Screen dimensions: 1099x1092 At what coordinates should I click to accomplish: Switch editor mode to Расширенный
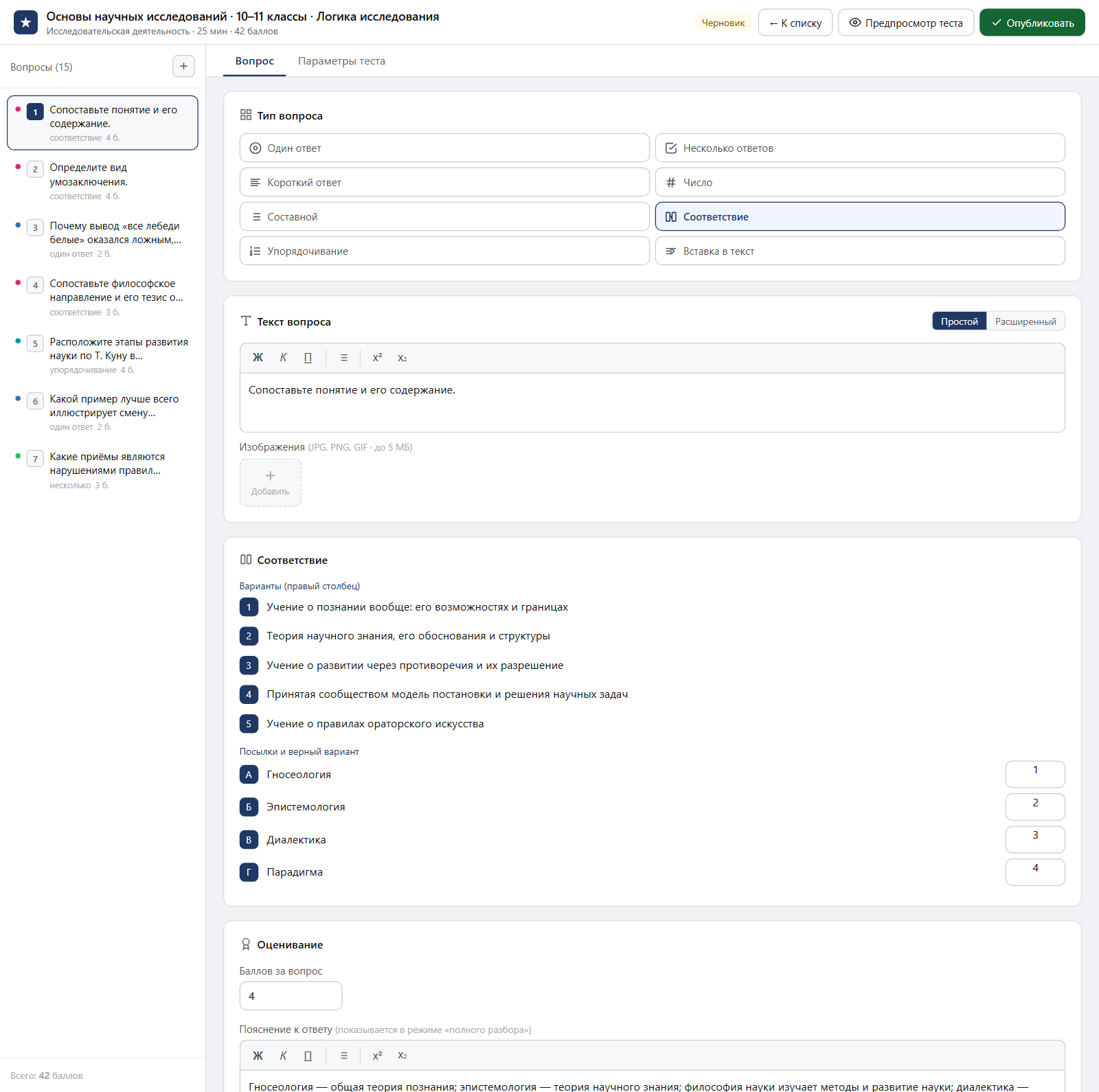click(x=1026, y=321)
